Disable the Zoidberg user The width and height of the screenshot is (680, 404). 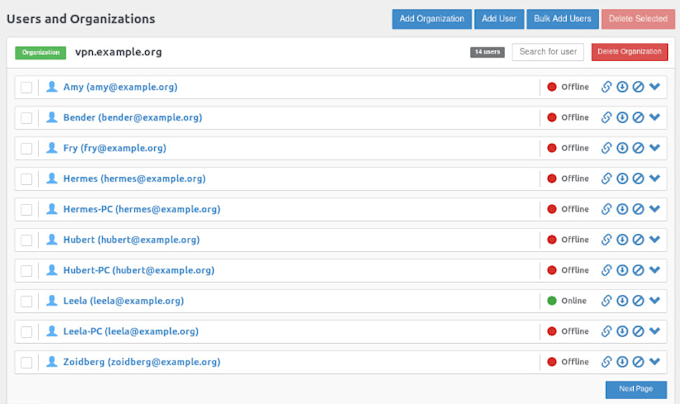pyautogui.click(x=638, y=362)
